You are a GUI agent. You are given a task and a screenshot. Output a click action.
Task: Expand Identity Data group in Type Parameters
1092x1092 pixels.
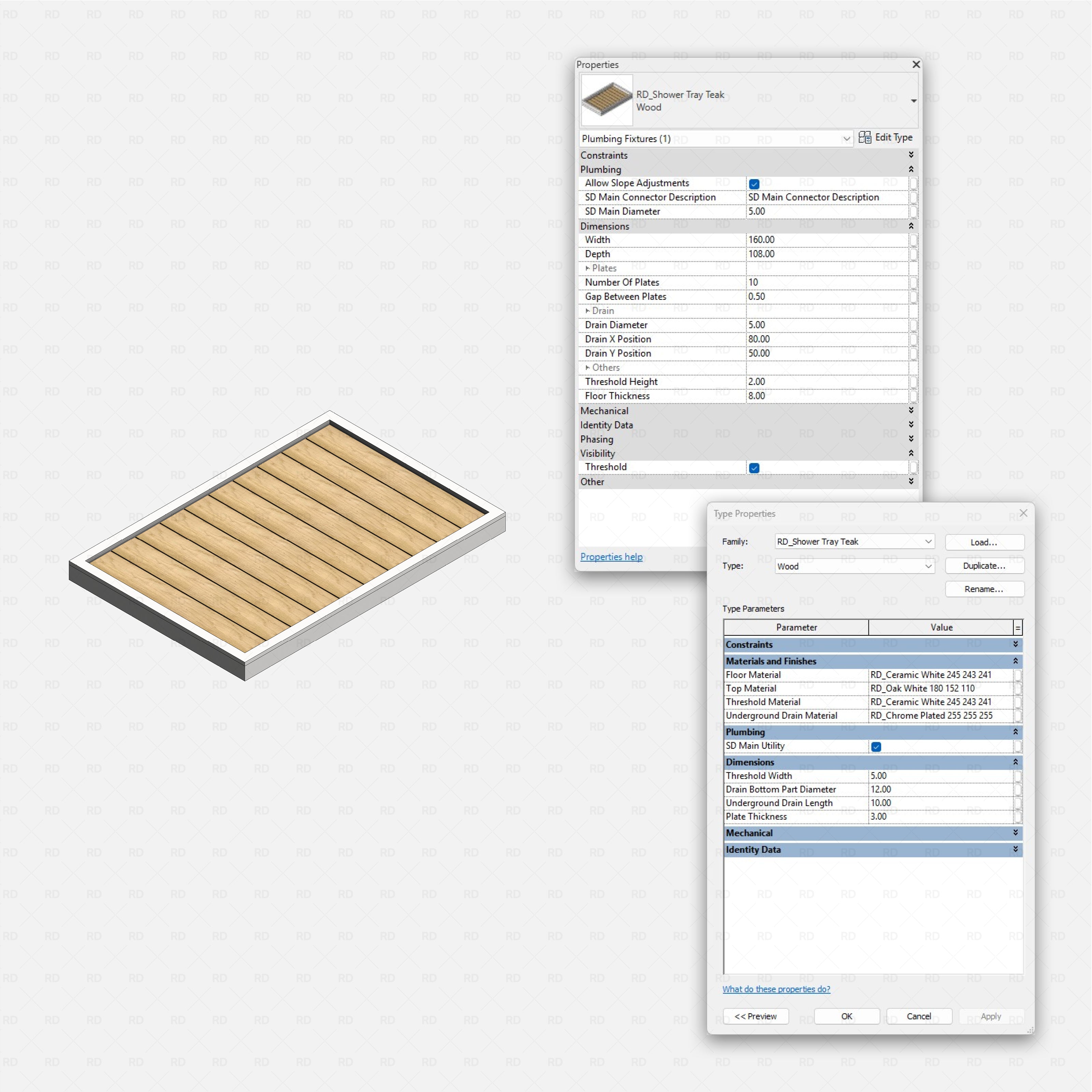(x=1016, y=849)
